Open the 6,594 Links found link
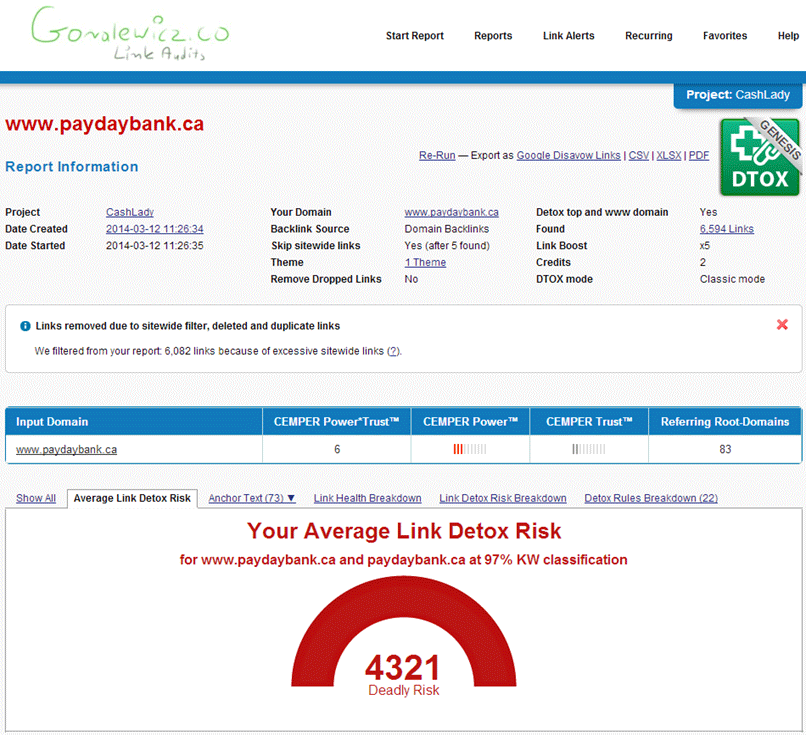The image size is (806, 735). point(726,229)
